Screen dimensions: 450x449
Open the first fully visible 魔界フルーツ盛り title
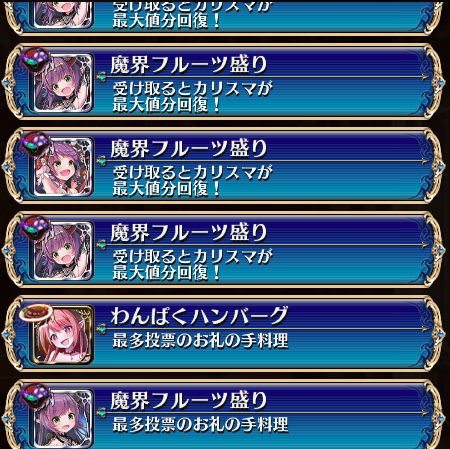(189, 65)
